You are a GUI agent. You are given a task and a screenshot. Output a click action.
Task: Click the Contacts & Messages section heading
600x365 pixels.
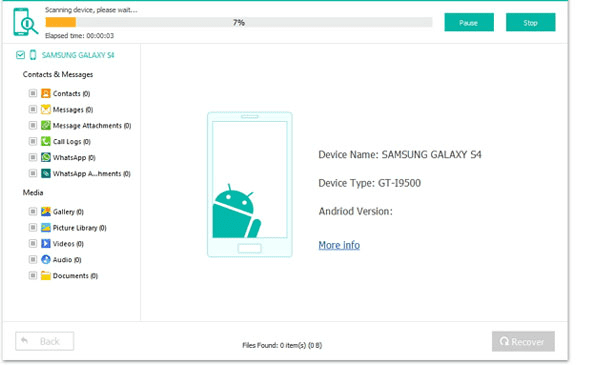click(58, 74)
